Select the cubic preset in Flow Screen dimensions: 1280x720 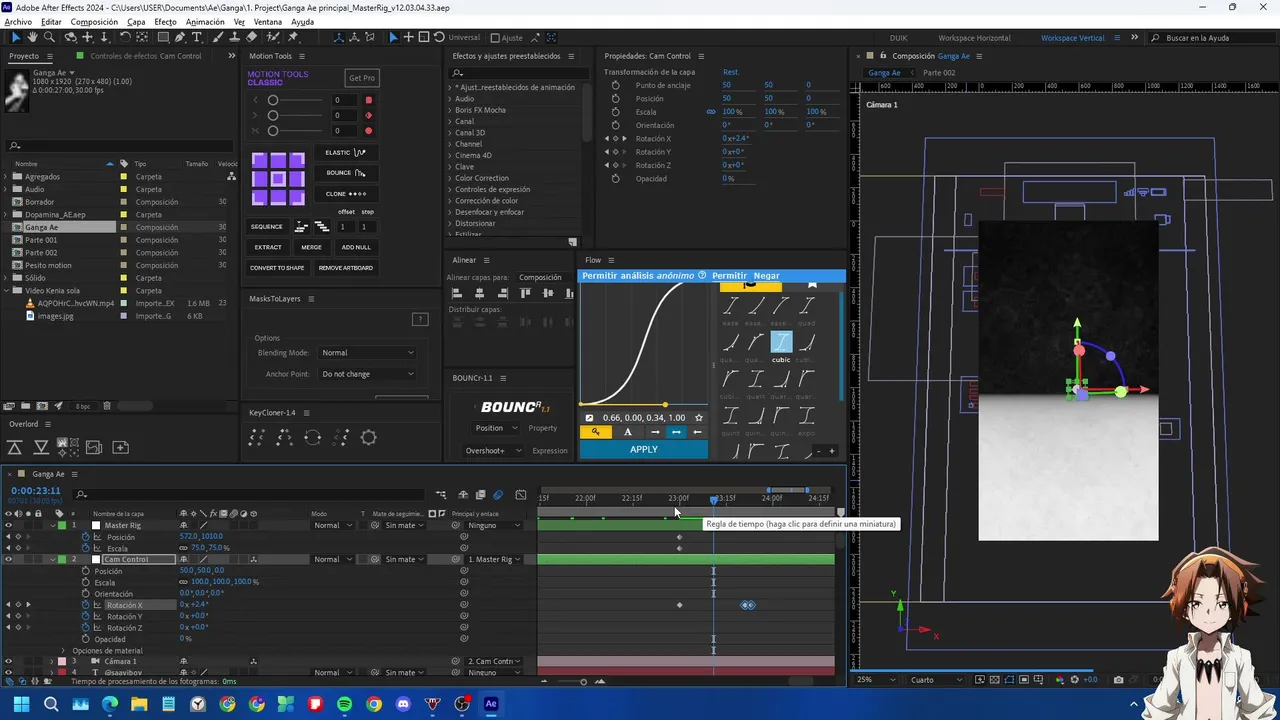[x=781, y=343]
